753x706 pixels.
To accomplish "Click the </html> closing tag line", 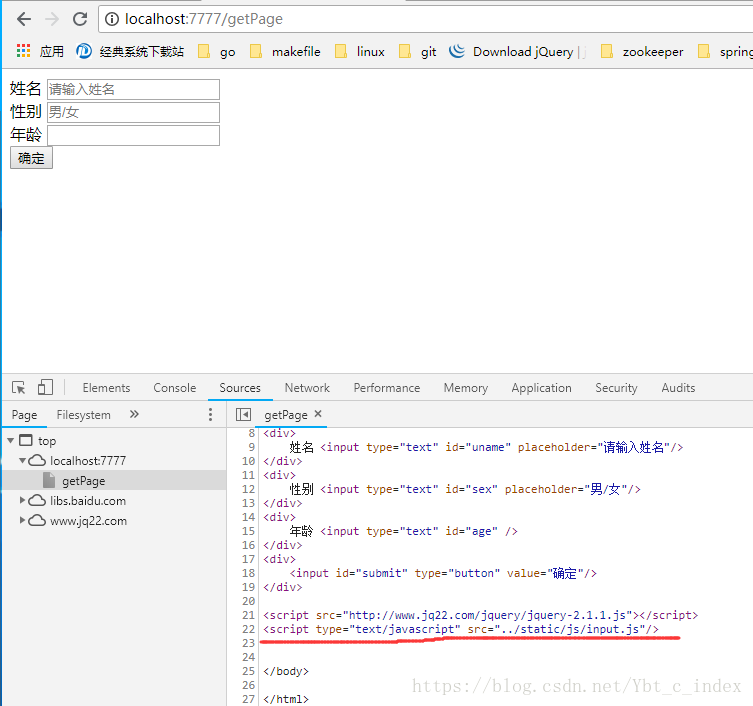I will 286,699.
